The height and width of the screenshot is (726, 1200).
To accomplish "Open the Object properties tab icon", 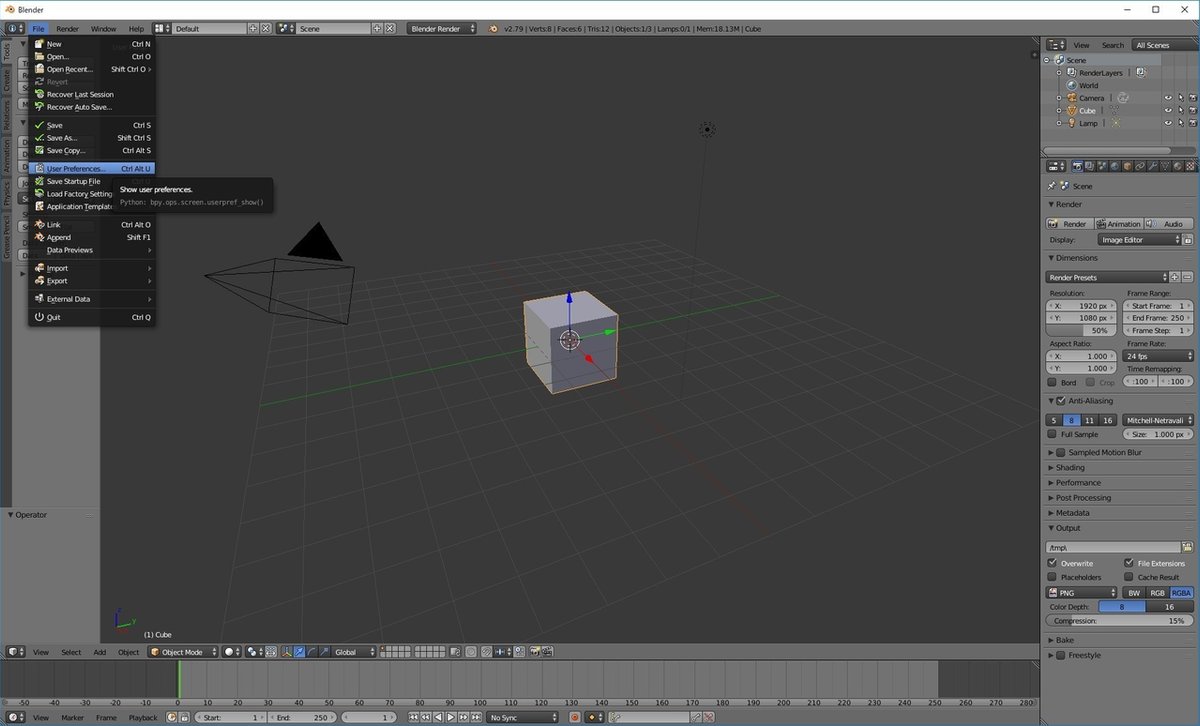I will pyautogui.click(x=1127, y=166).
